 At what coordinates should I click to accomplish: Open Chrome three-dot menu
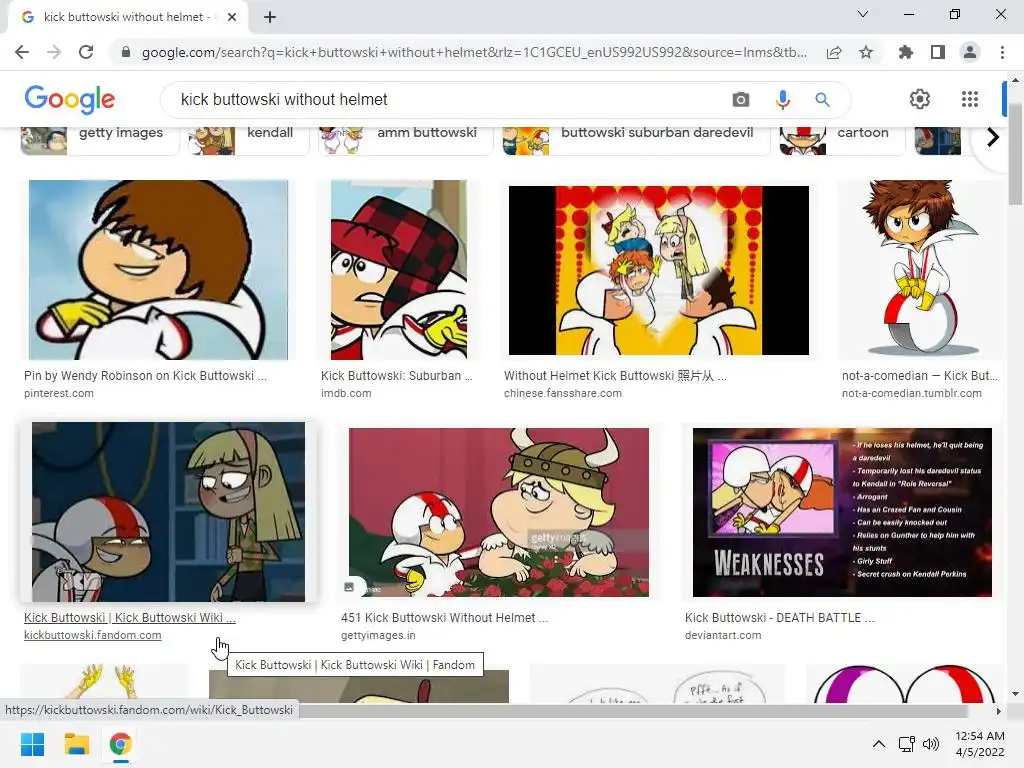click(x=1002, y=52)
